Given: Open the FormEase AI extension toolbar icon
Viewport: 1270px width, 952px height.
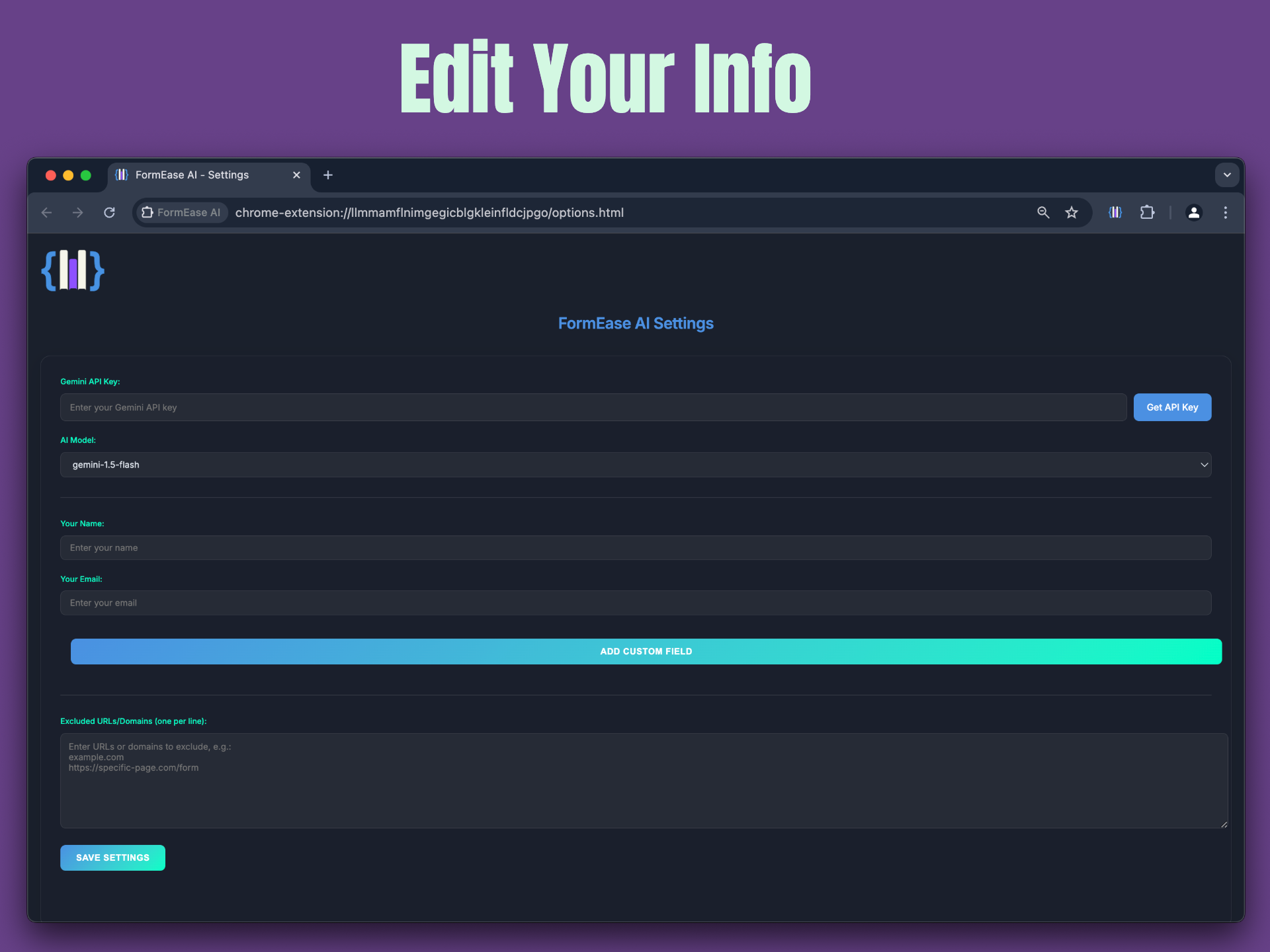Looking at the screenshot, I should click(x=1115, y=212).
